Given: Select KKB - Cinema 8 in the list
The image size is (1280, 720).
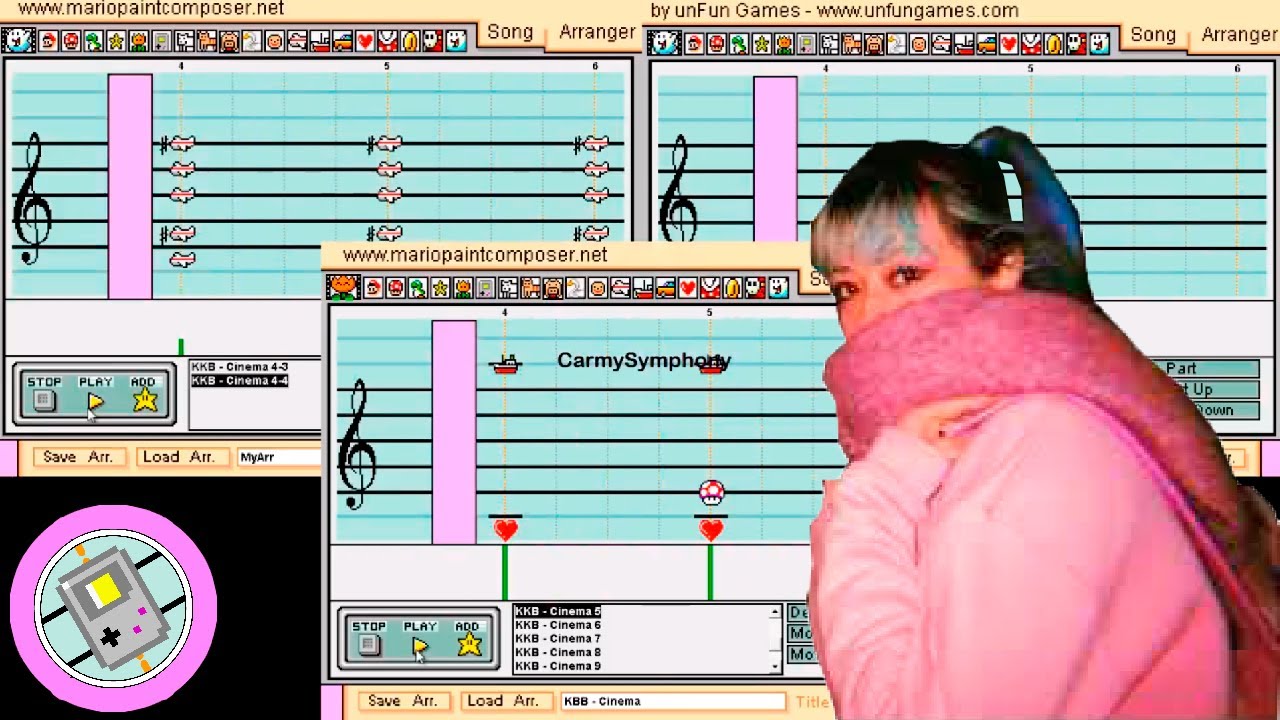Looking at the screenshot, I should [558, 652].
